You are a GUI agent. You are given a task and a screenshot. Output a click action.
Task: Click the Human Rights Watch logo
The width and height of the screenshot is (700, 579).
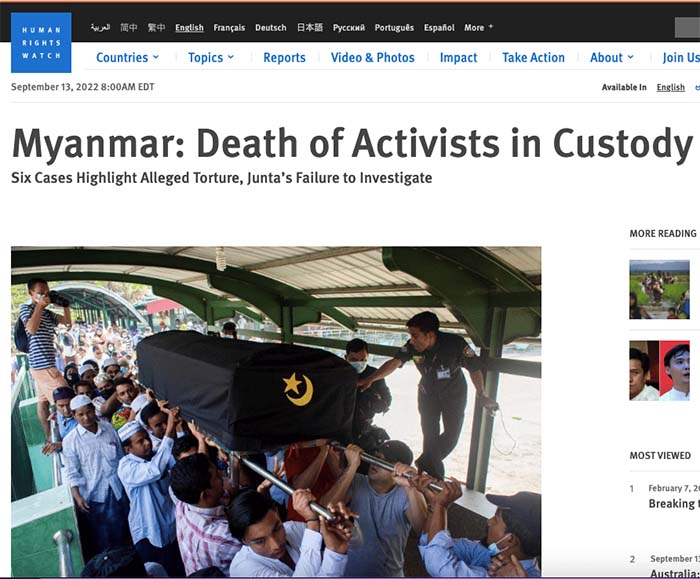[41, 42]
